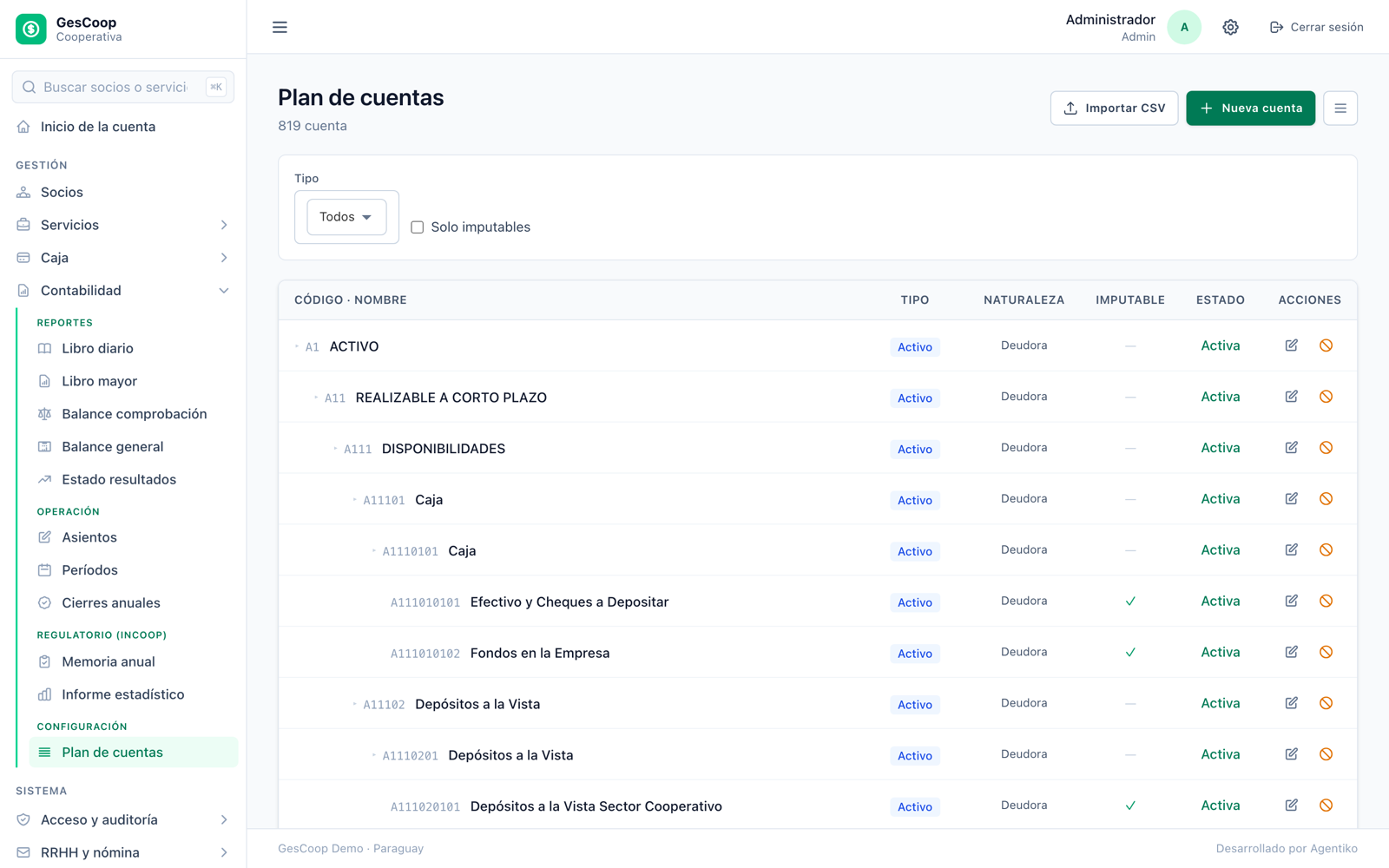This screenshot has width=1389, height=868.
Task: Expand Acceso y auditoría section
Action: [123, 820]
